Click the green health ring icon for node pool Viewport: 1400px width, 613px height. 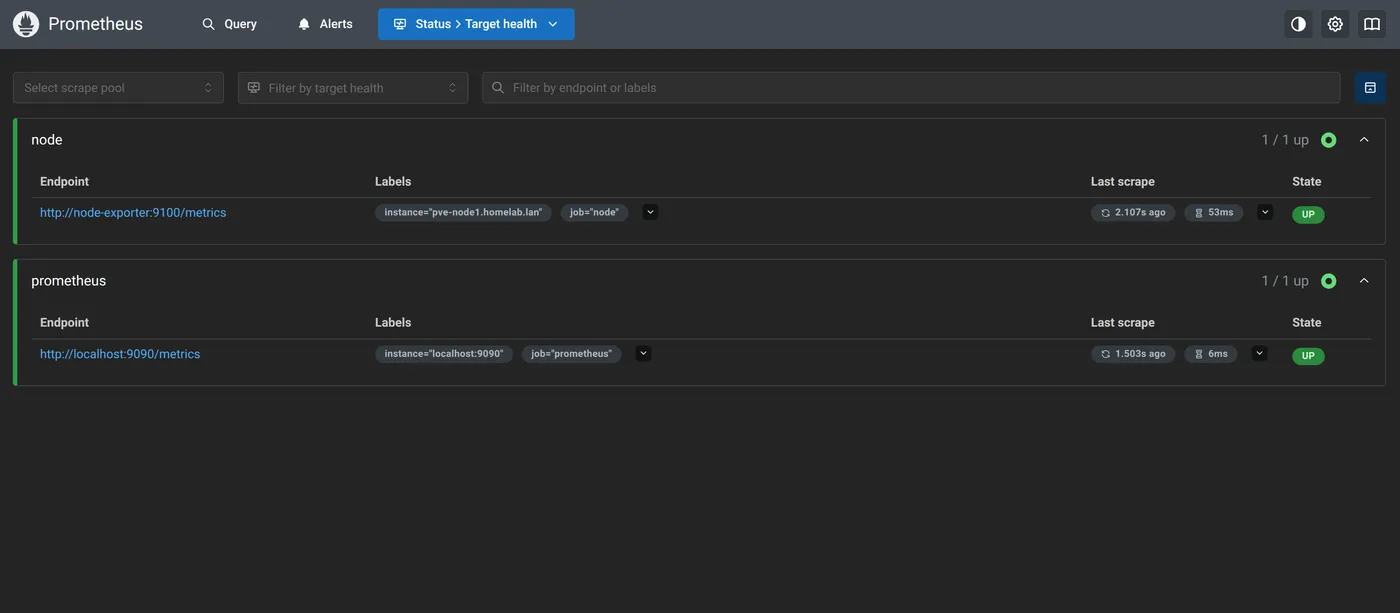(1328, 140)
